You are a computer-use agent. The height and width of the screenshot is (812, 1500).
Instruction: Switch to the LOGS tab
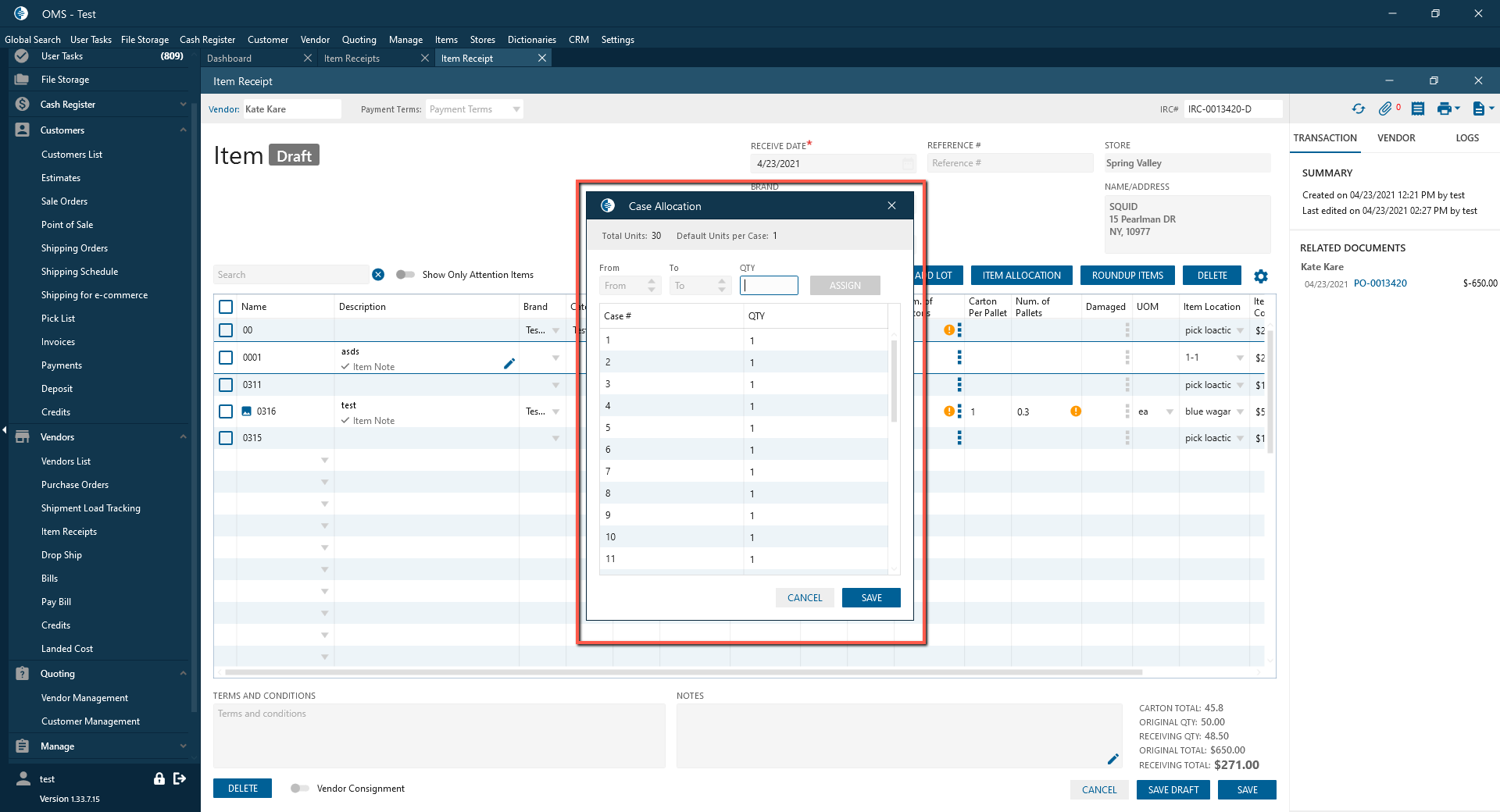click(1466, 138)
